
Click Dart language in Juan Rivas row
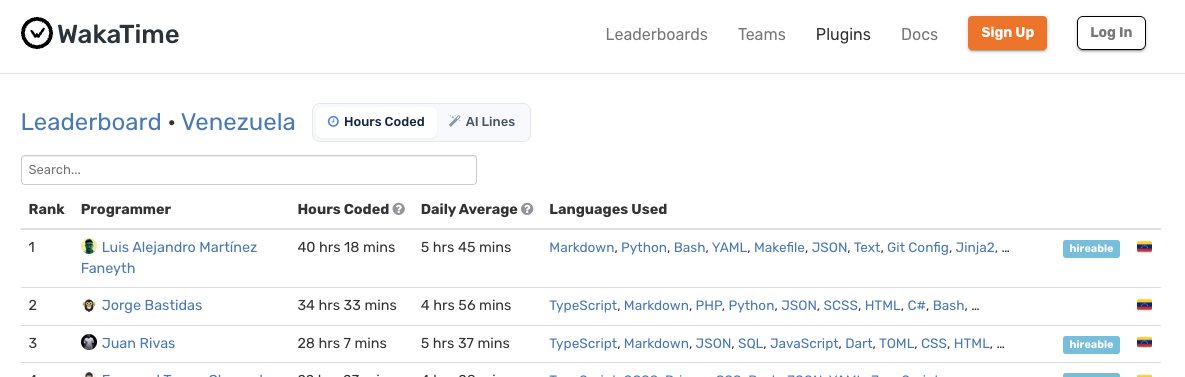click(x=859, y=343)
